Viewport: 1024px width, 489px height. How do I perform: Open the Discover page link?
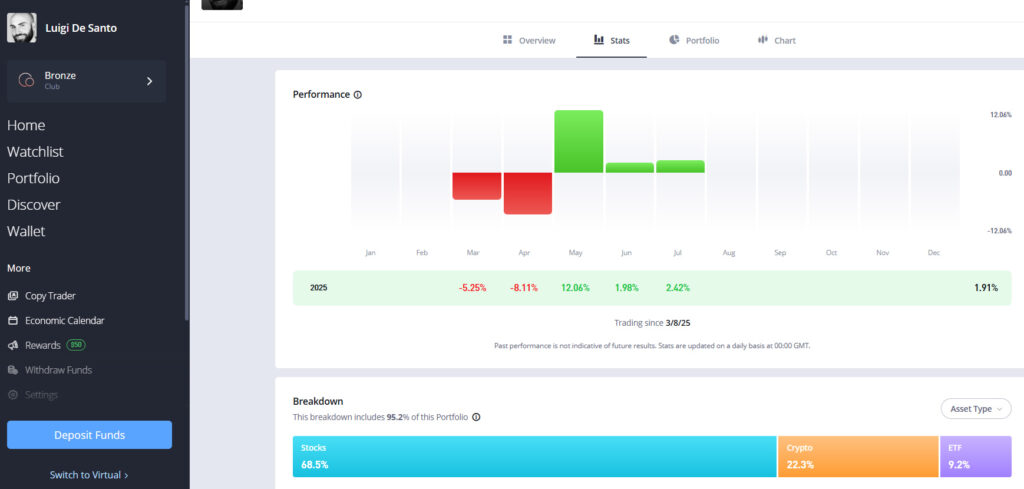point(33,205)
